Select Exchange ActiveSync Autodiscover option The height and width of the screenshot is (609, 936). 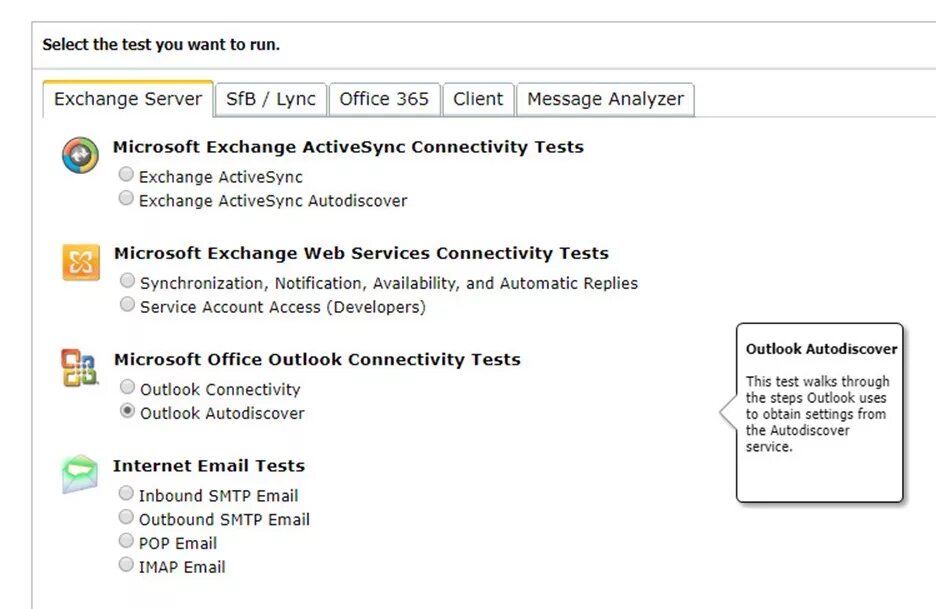point(126,199)
